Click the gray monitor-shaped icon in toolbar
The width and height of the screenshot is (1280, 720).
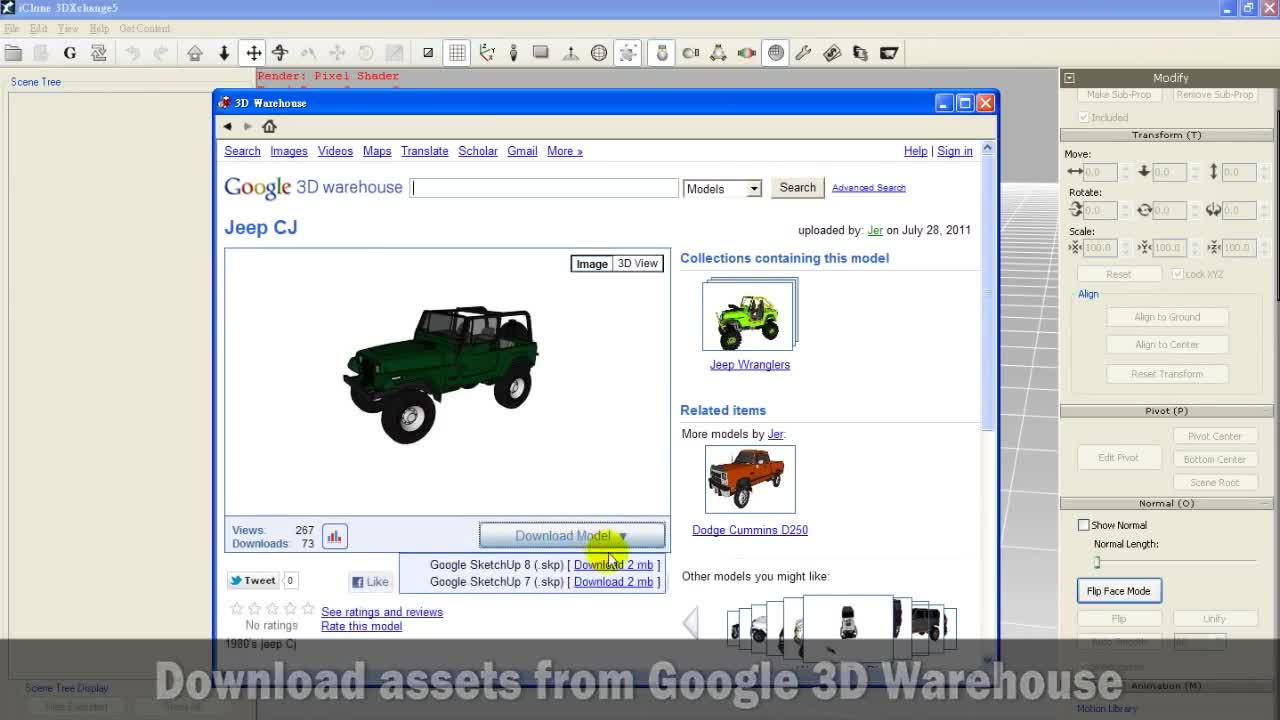541,53
